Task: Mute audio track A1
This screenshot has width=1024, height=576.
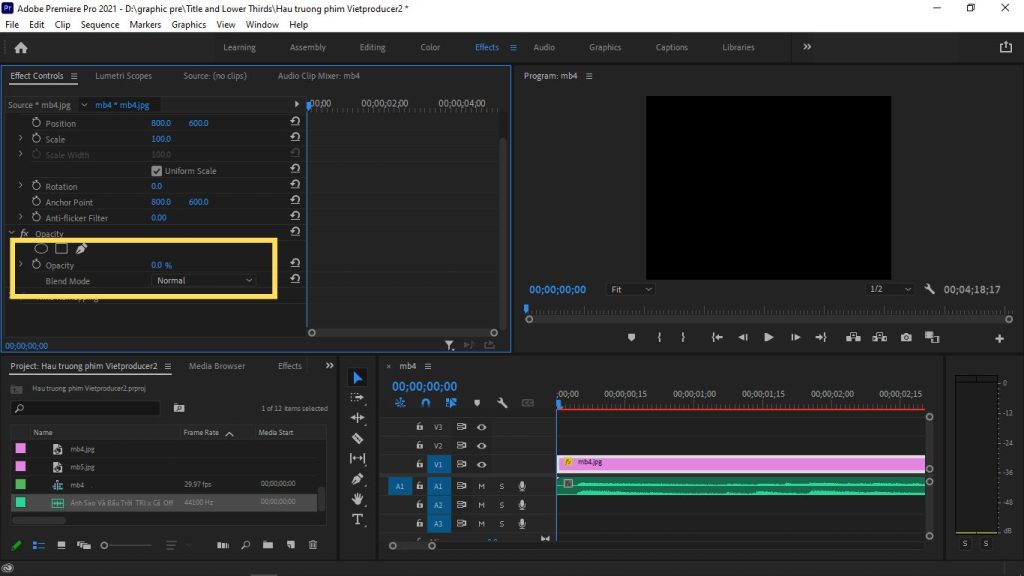Action: click(481, 486)
